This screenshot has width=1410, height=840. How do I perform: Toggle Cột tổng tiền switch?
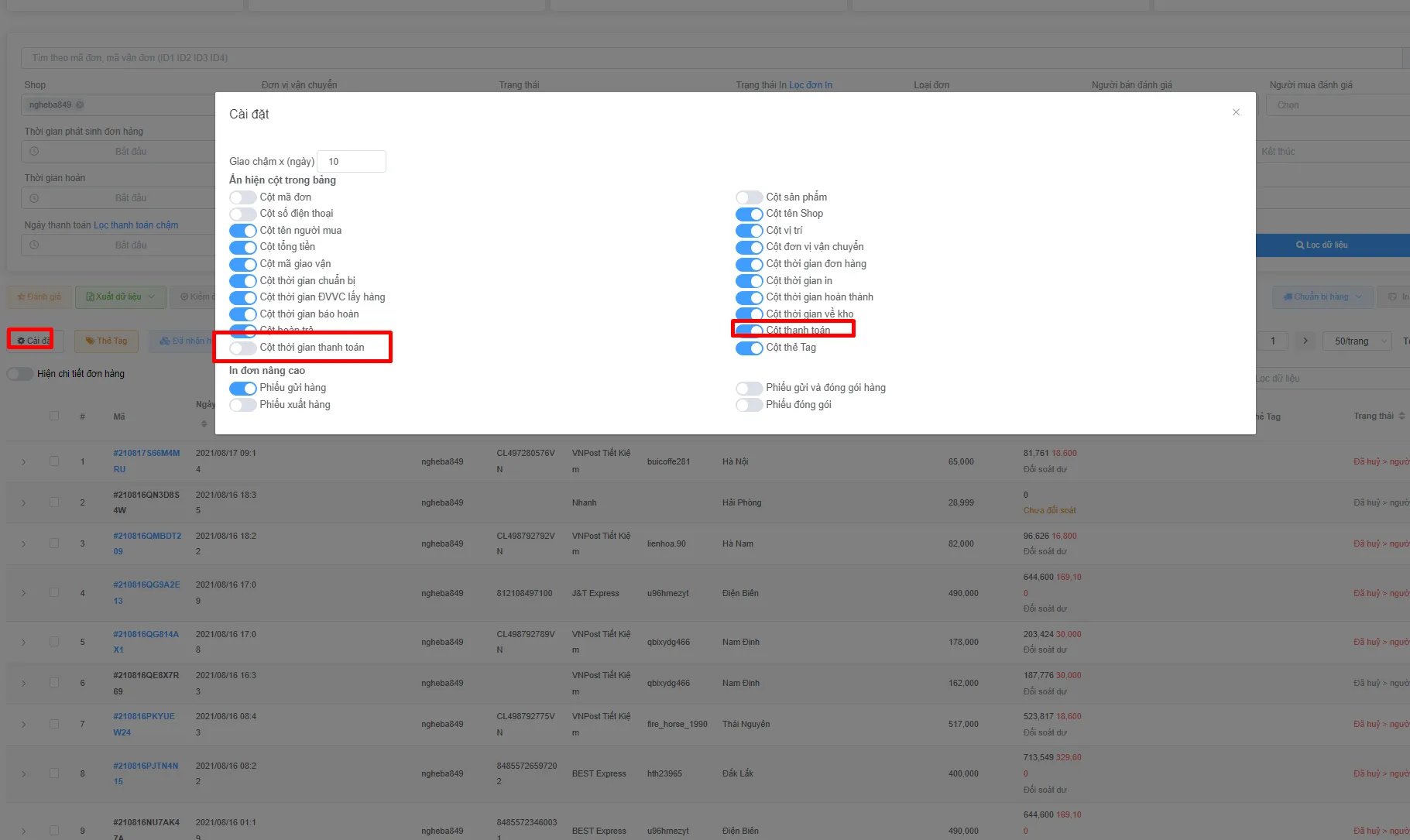tap(242, 247)
